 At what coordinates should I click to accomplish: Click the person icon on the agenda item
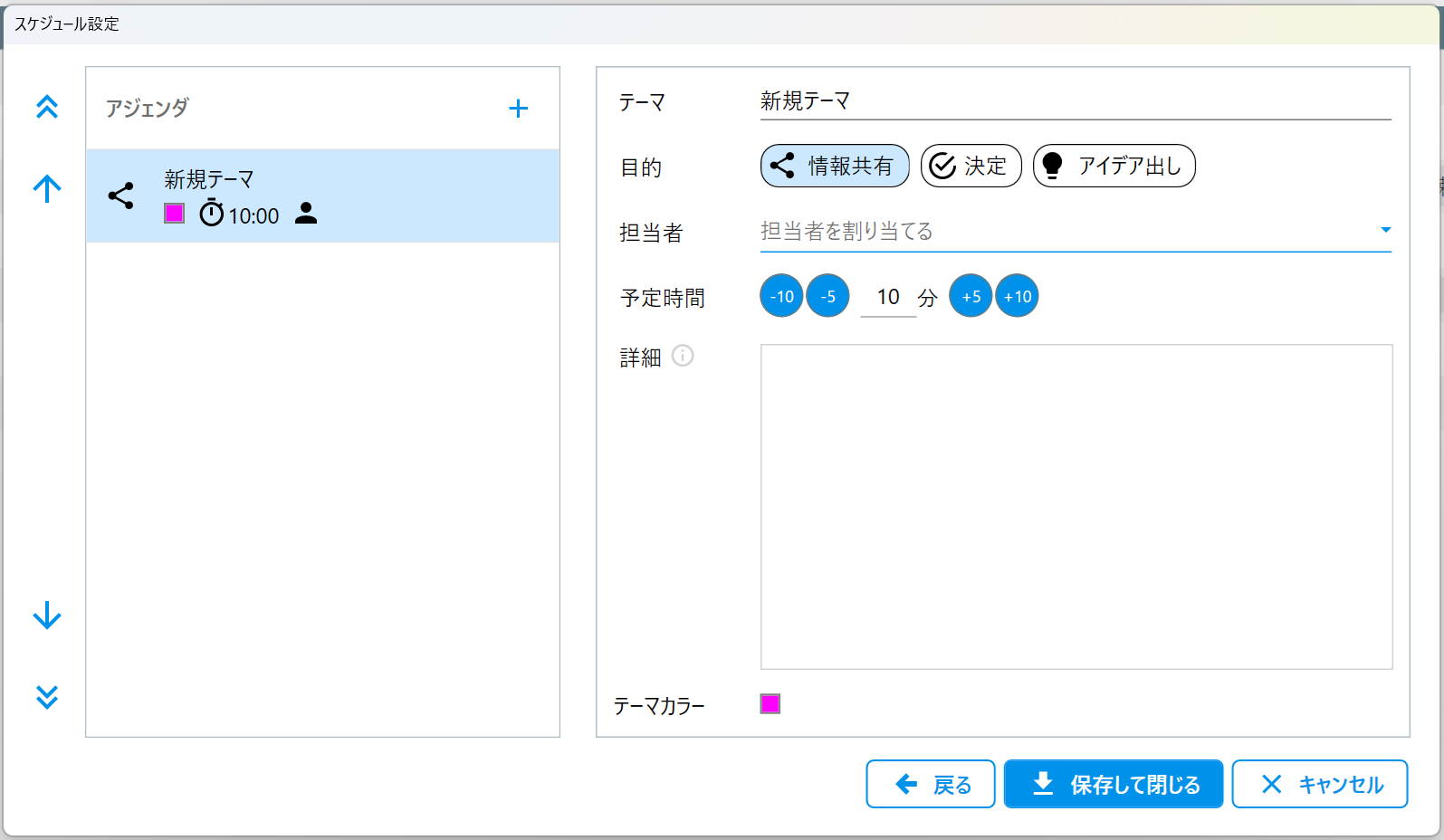click(306, 214)
